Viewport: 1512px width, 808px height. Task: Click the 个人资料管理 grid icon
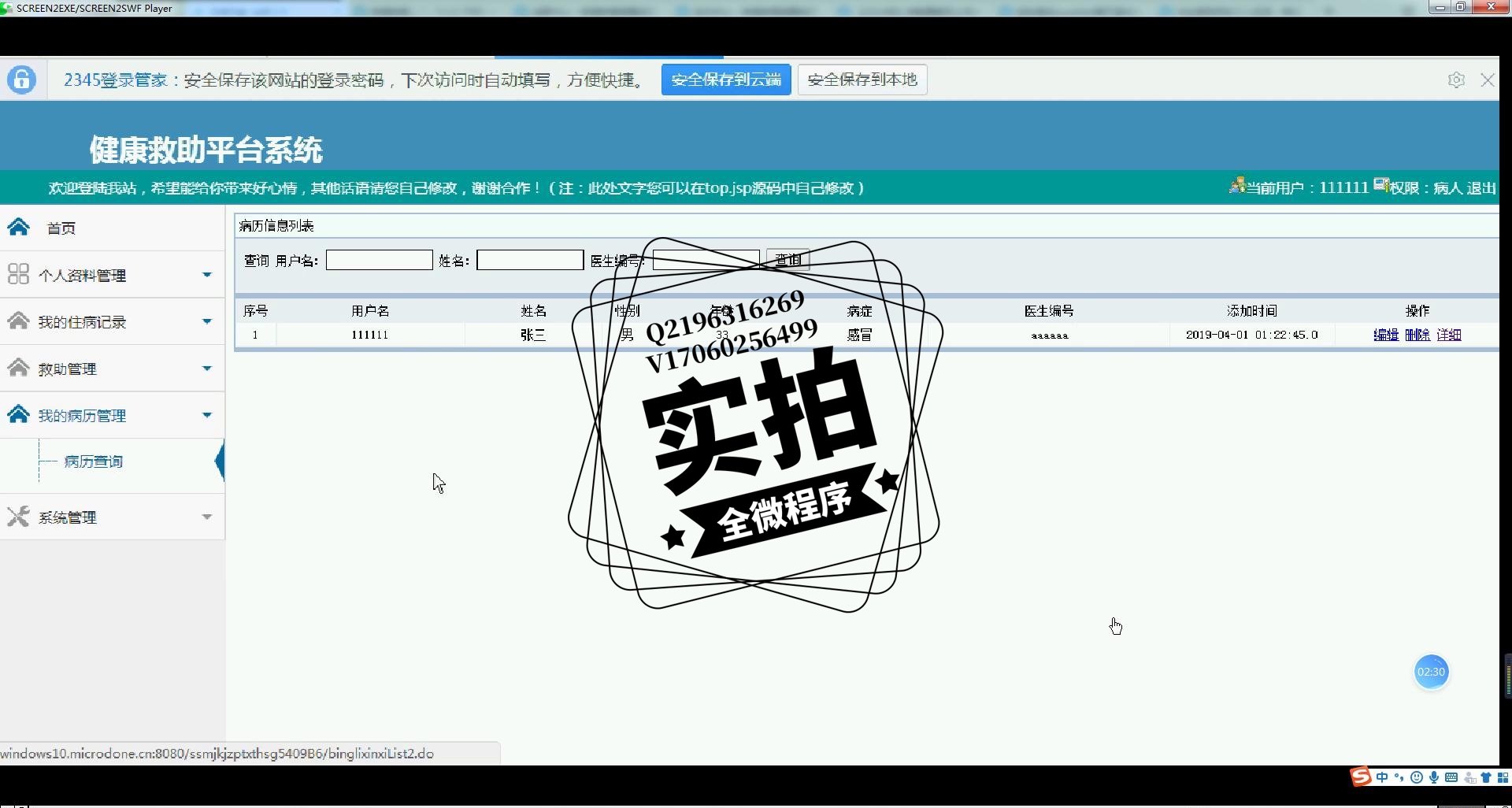pyautogui.click(x=18, y=274)
